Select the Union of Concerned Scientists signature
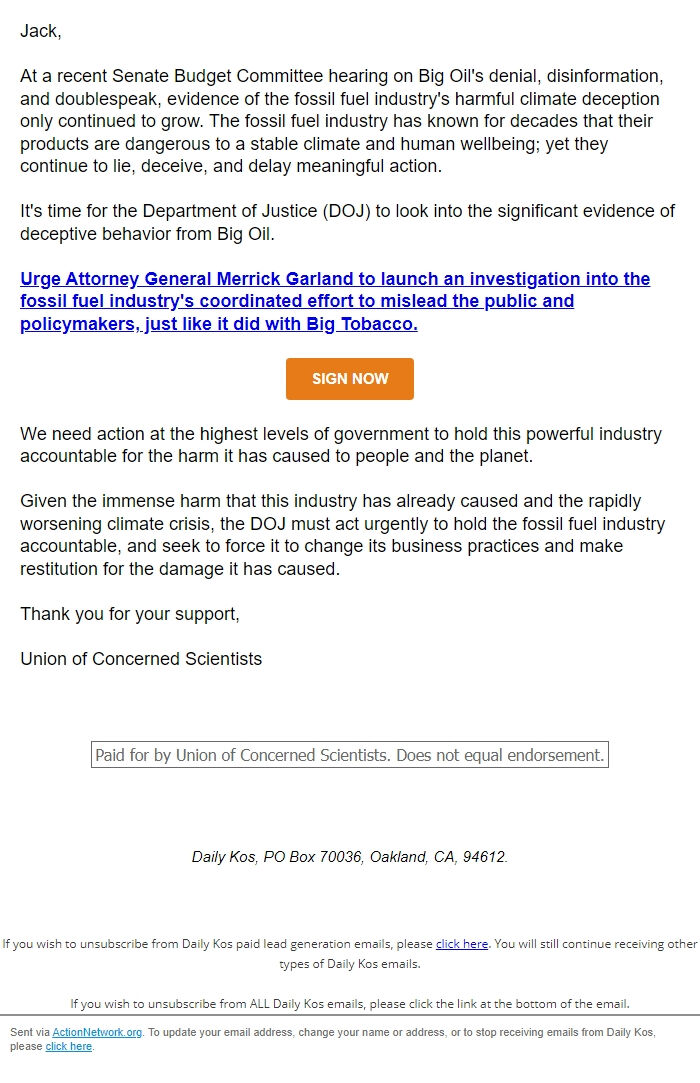Image resolution: width=700 pixels, height=1083 pixels. pos(141,658)
